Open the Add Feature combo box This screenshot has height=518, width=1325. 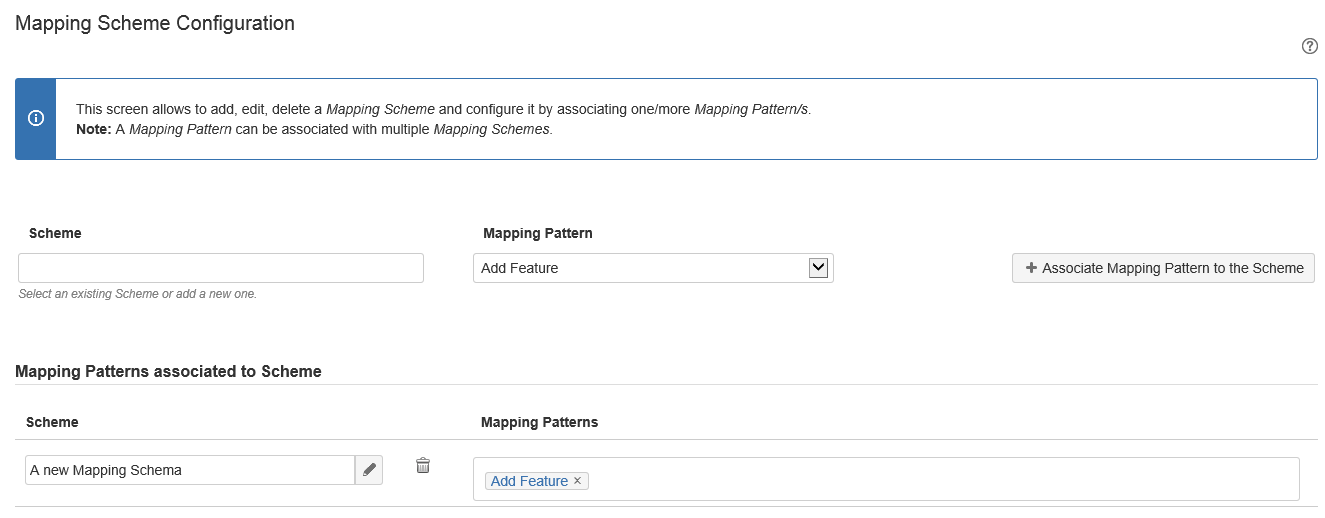(x=640, y=268)
